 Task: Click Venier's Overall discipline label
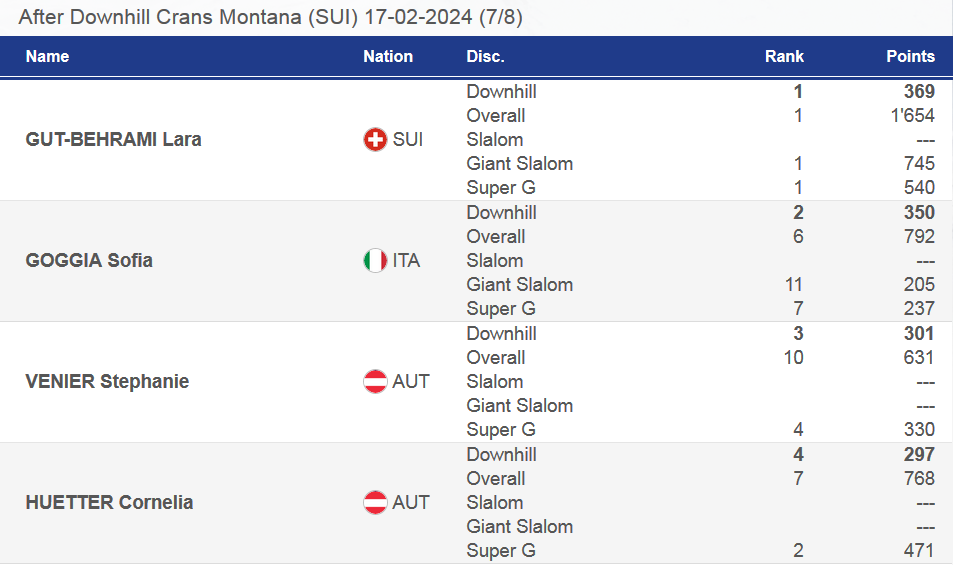click(496, 358)
